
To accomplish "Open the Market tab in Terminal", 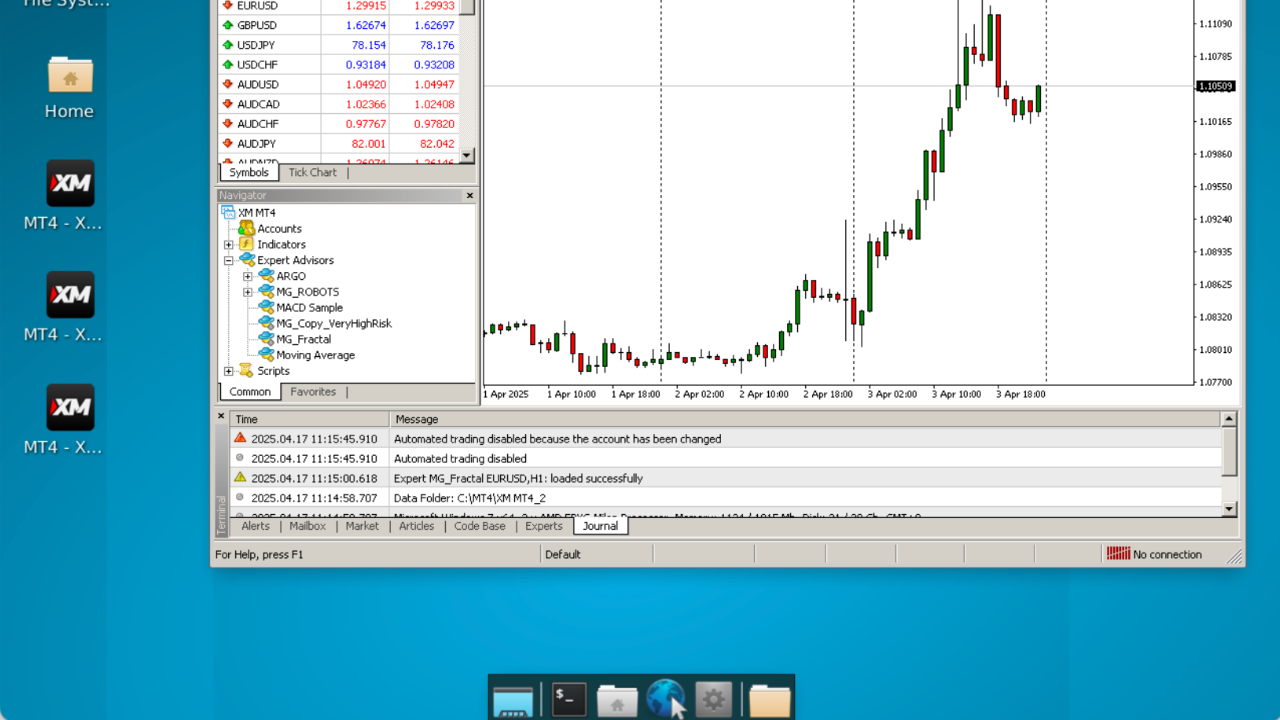I will tap(362, 526).
